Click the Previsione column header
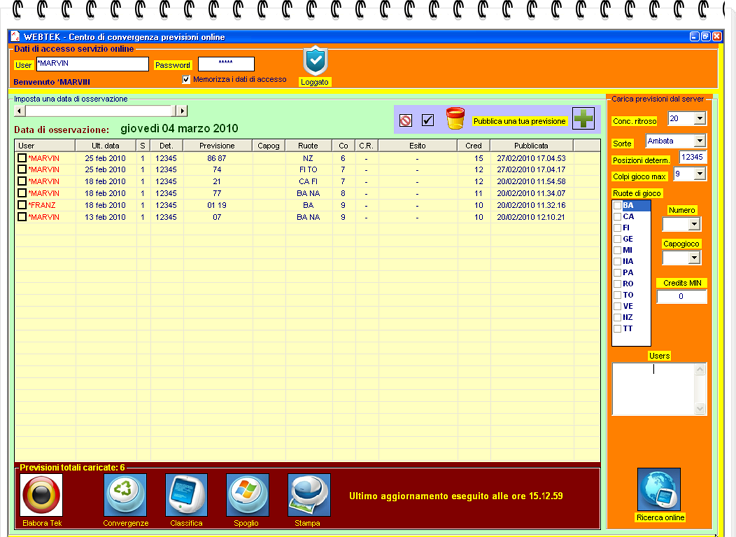This screenshot has width=736, height=537. 217,145
